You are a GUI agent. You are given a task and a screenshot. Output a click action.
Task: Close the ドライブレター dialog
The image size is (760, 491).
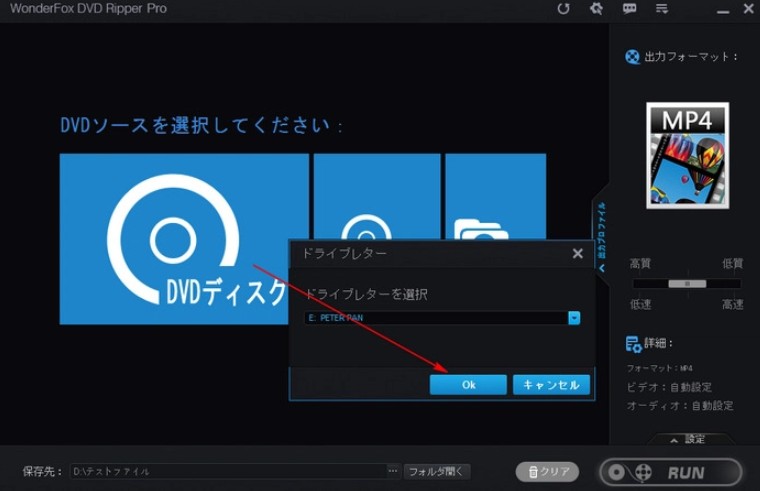[x=577, y=253]
